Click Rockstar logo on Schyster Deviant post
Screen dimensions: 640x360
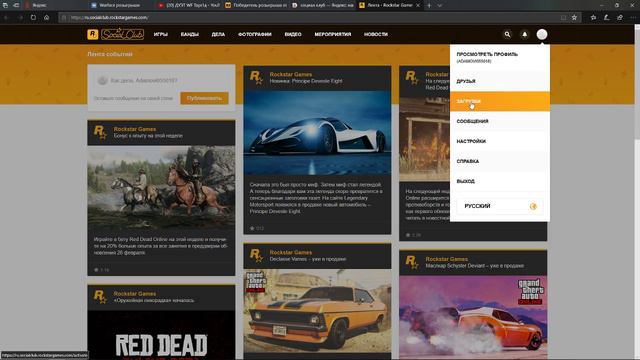pos(412,262)
